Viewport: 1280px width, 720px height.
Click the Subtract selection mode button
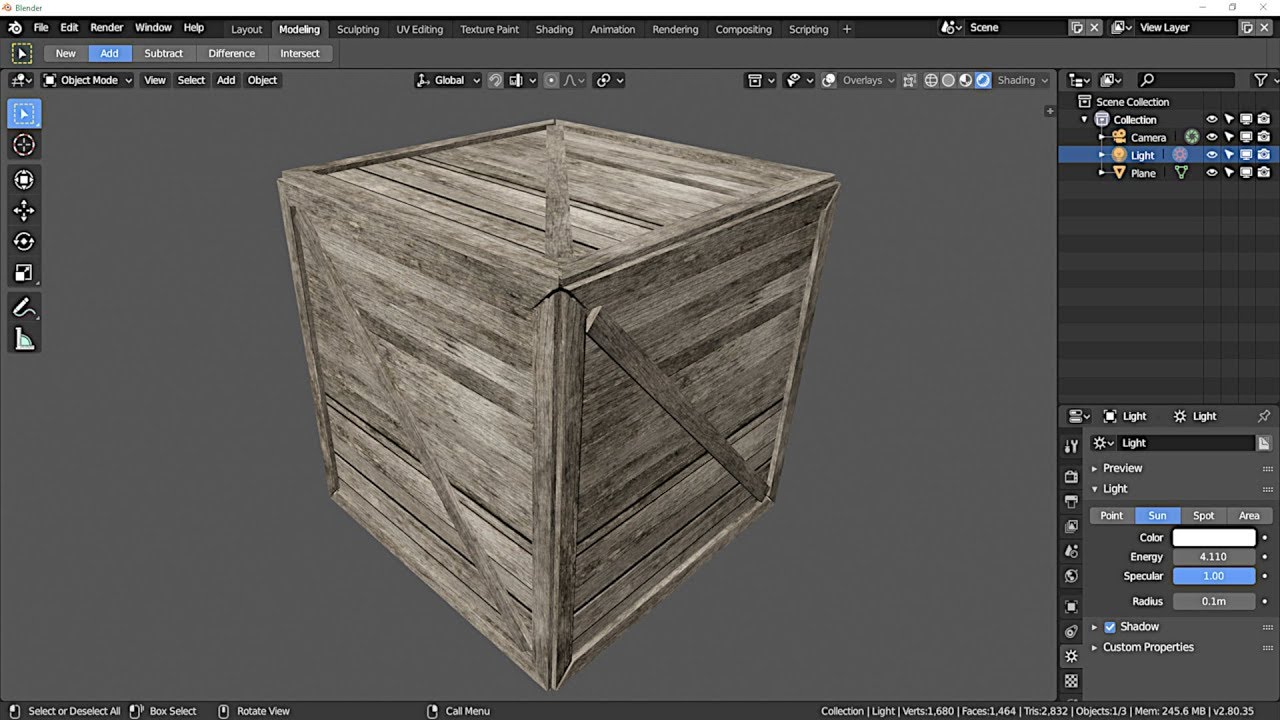pos(164,54)
